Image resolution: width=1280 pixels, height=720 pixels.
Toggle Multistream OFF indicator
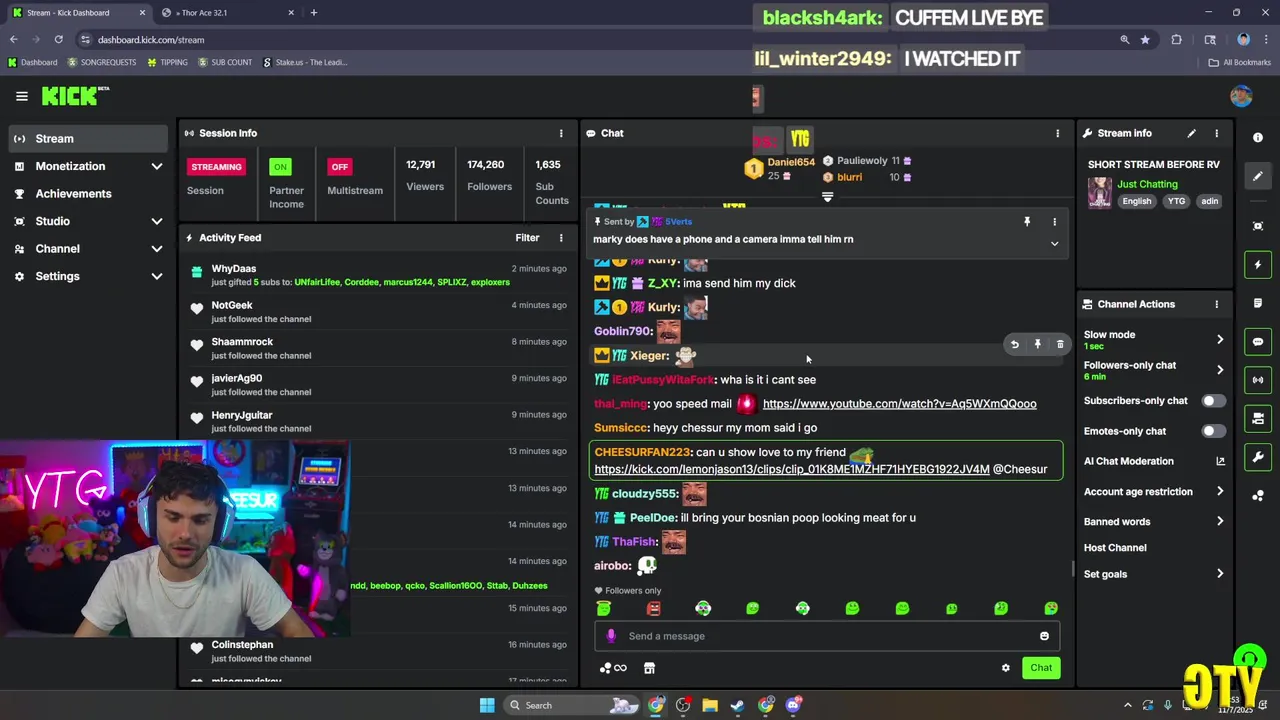pos(340,167)
